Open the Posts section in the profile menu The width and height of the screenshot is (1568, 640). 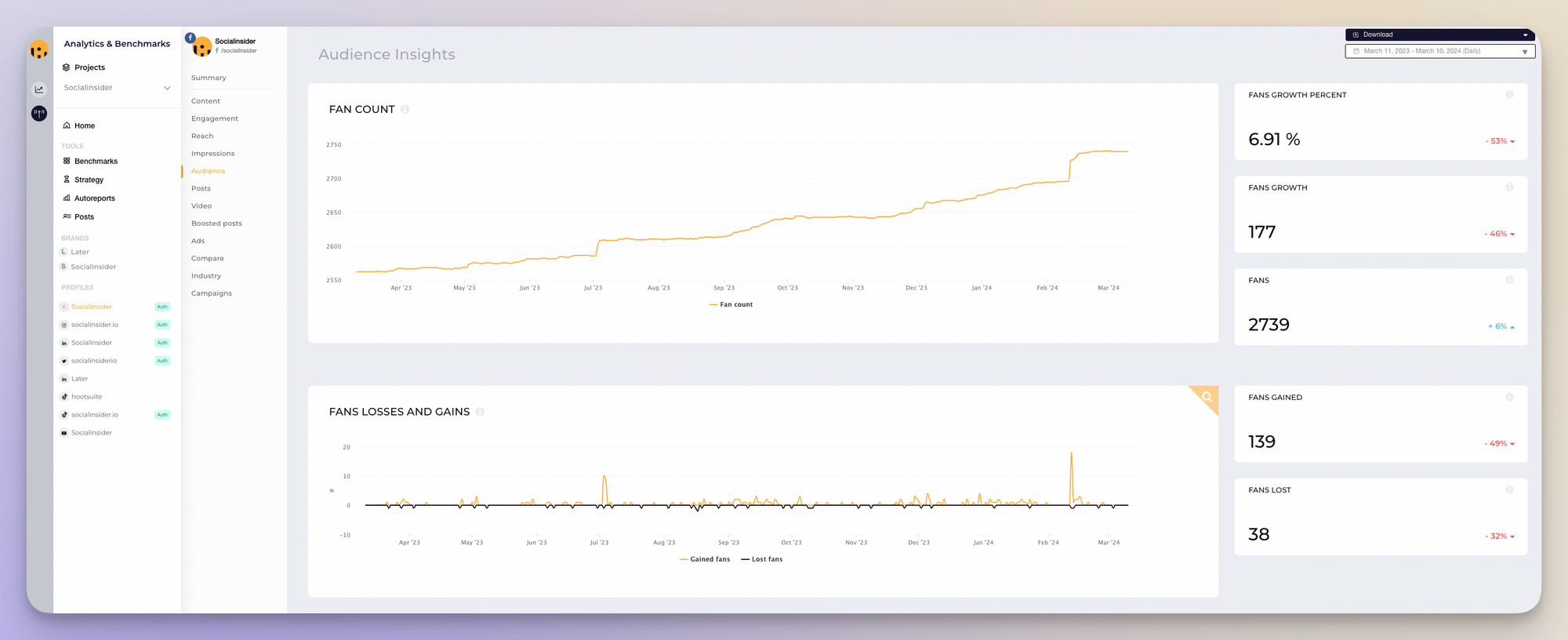coord(201,188)
